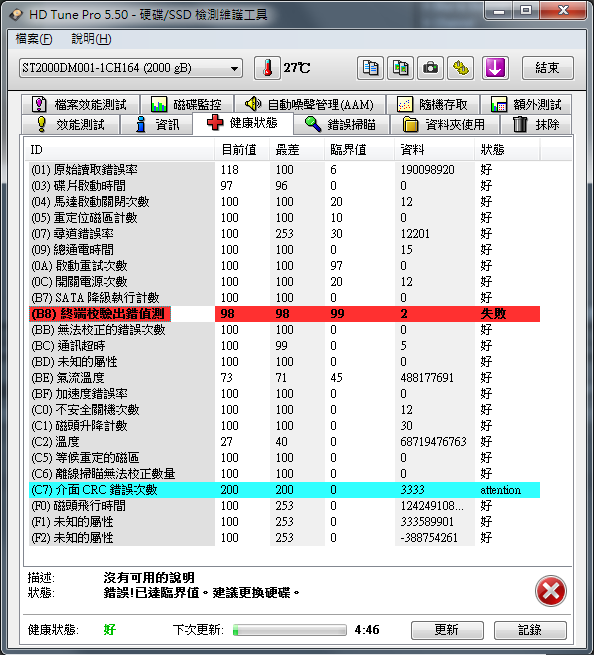Select the (C5) 等候重定的磁區 row
Image resolution: width=594 pixels, height=655 pixels.
[x=284, y=458]
